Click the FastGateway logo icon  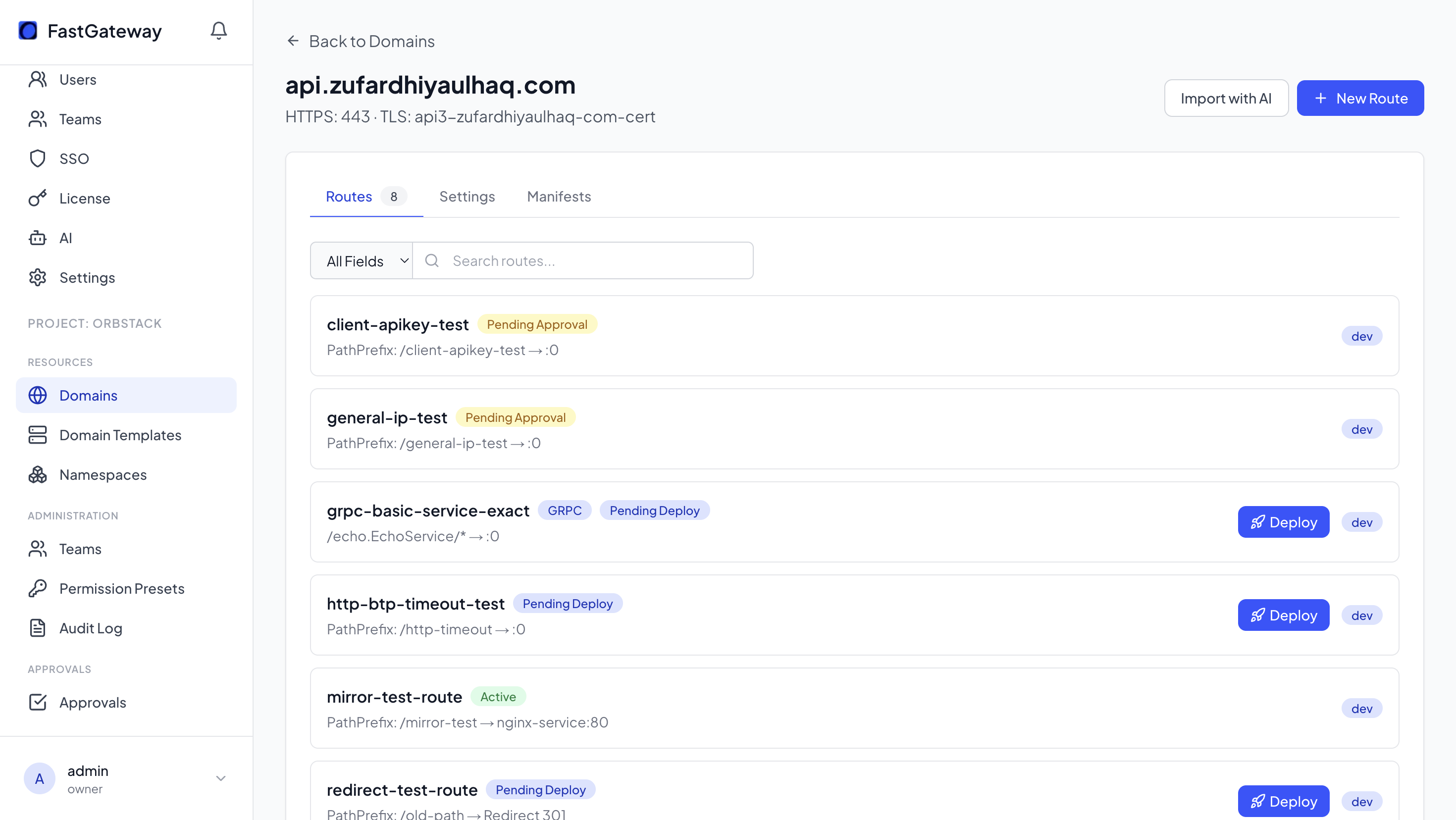(x=28, y=31)
